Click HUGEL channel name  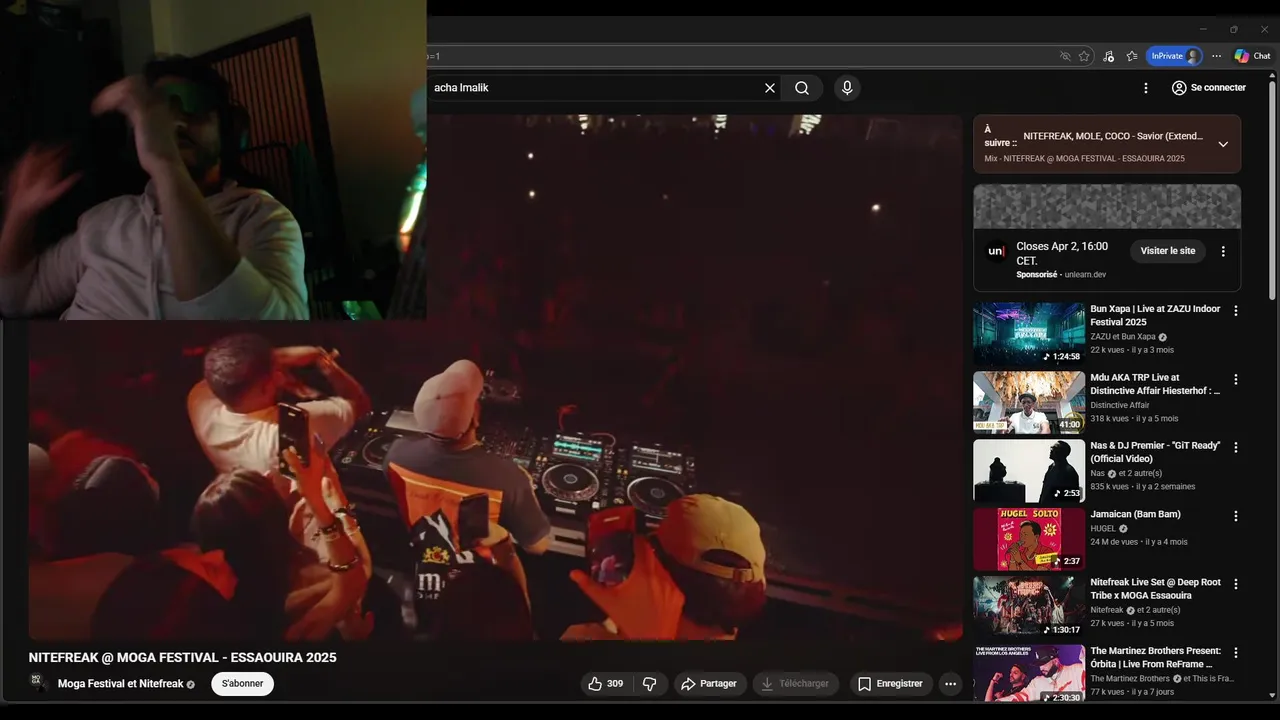click(x=1103, y=528)
